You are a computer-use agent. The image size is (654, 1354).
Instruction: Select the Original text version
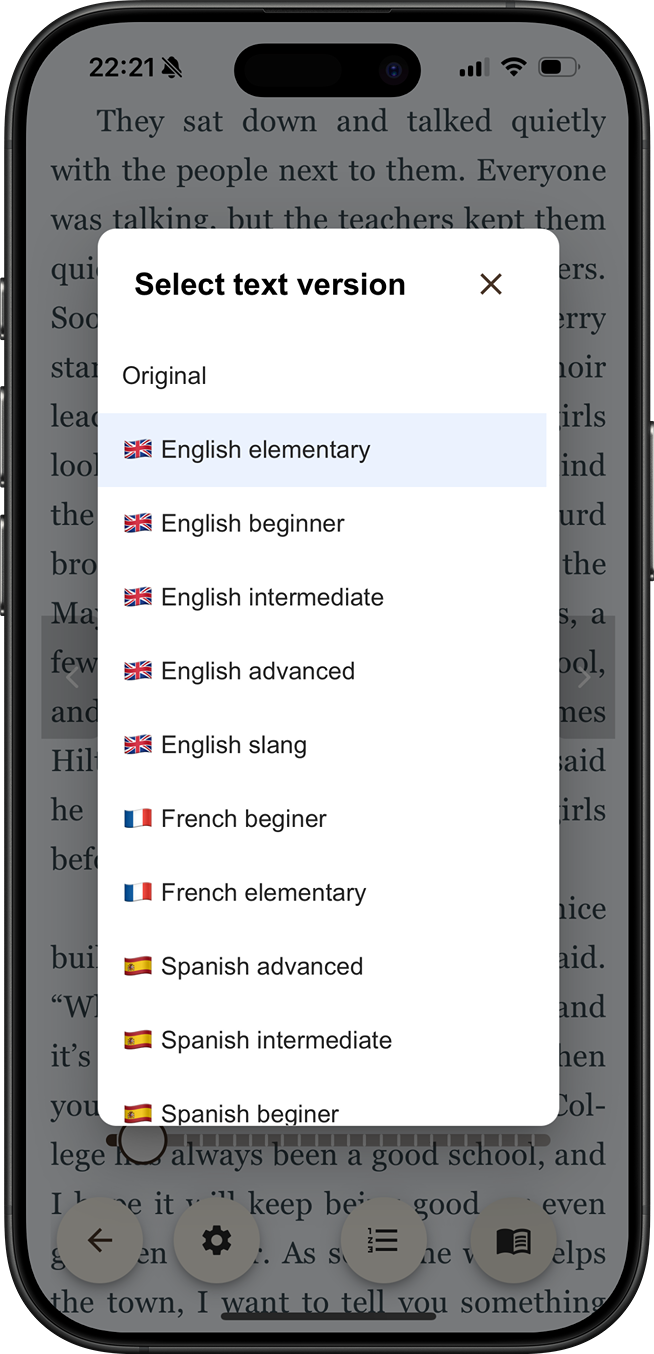pos(165,376)
